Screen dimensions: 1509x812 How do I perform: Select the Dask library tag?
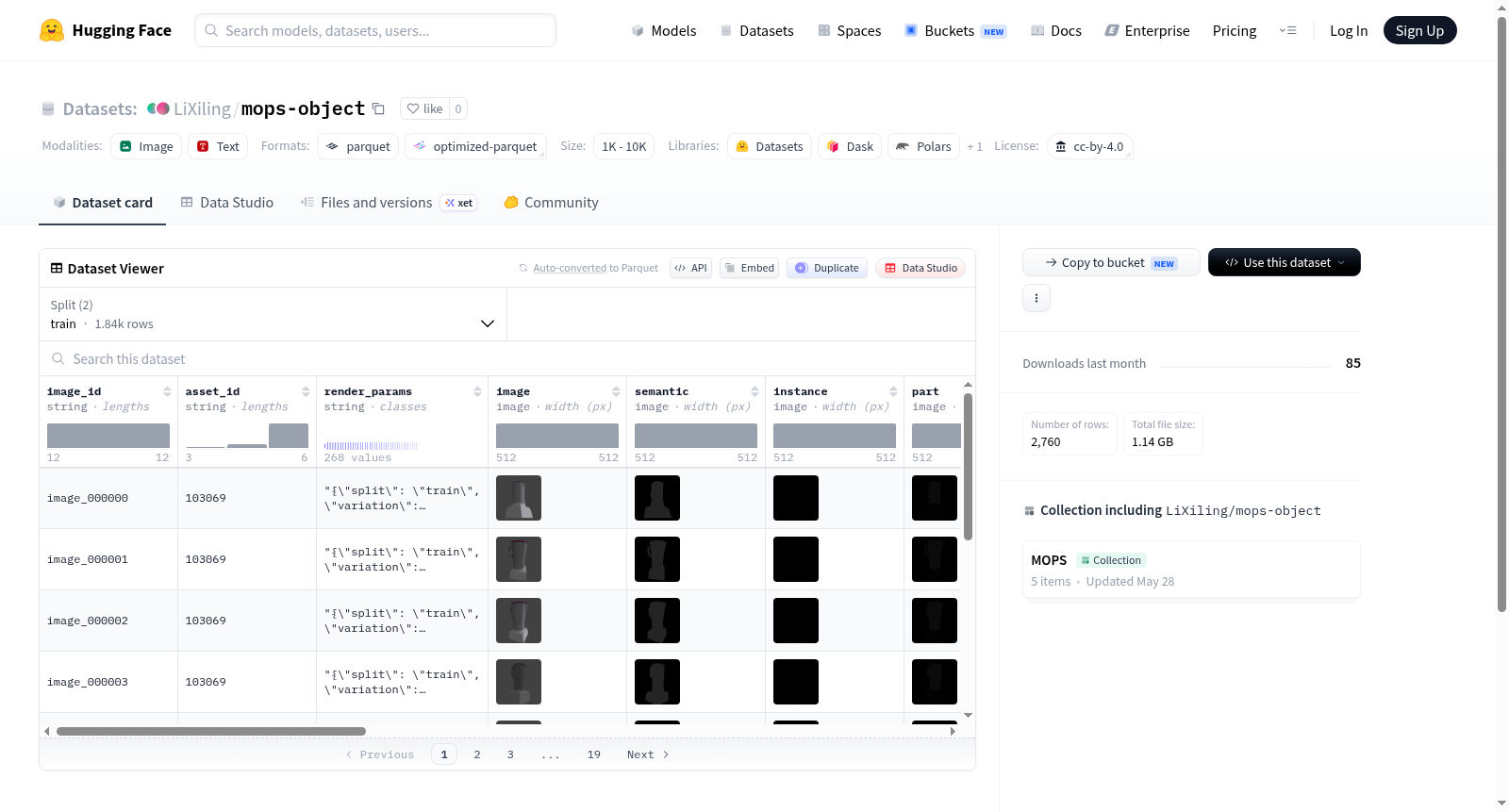(x=850, y=146)
